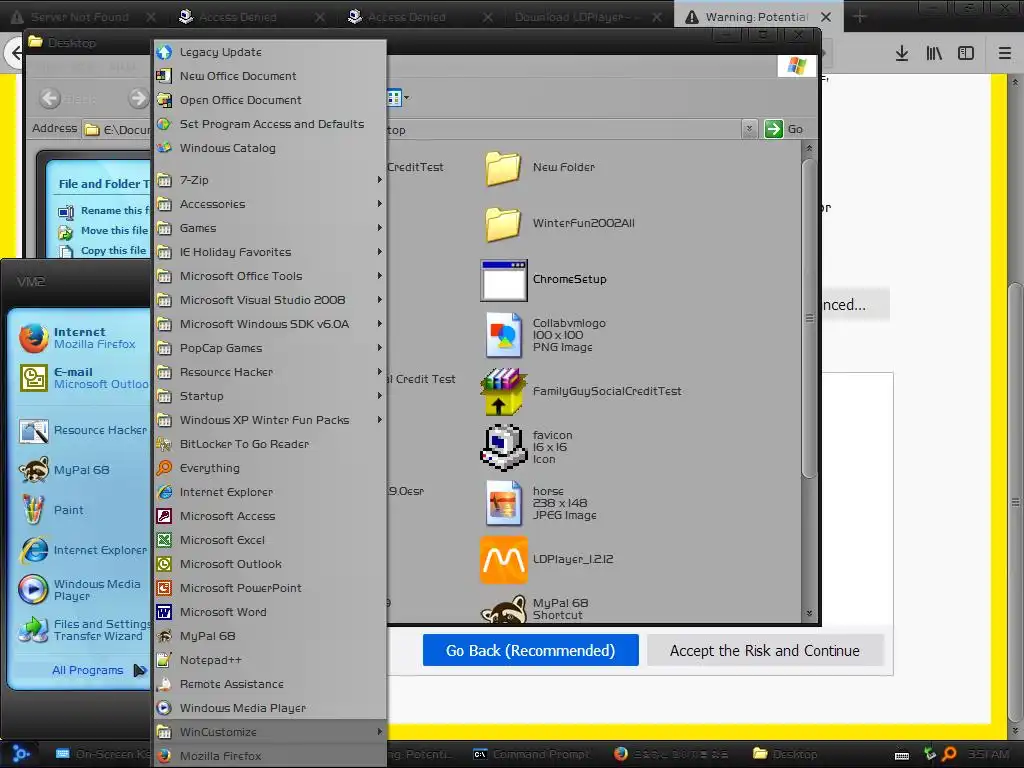The width and height of the screenshot is (1024, 768).
Task: Open Internet Explorer in start menu left pane
Action: click(x=82, y=550)
